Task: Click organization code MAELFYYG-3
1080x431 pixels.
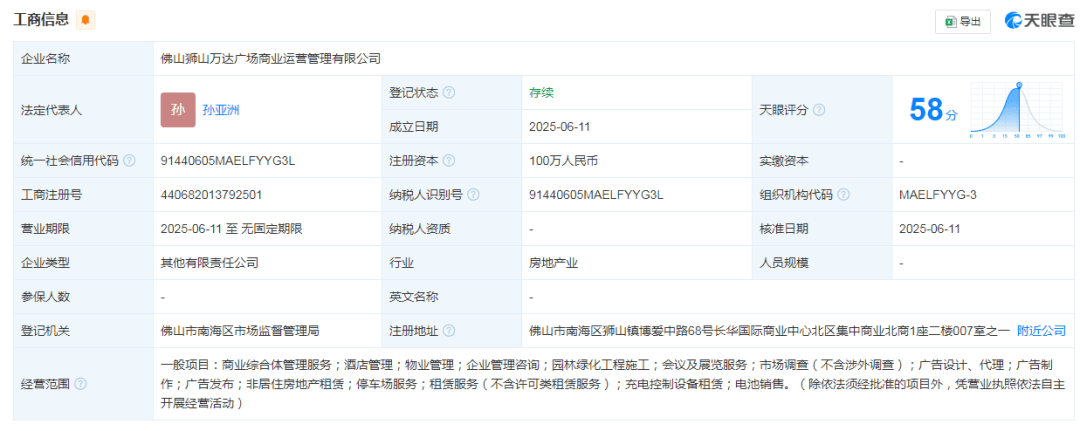Action: pos(937,195)
